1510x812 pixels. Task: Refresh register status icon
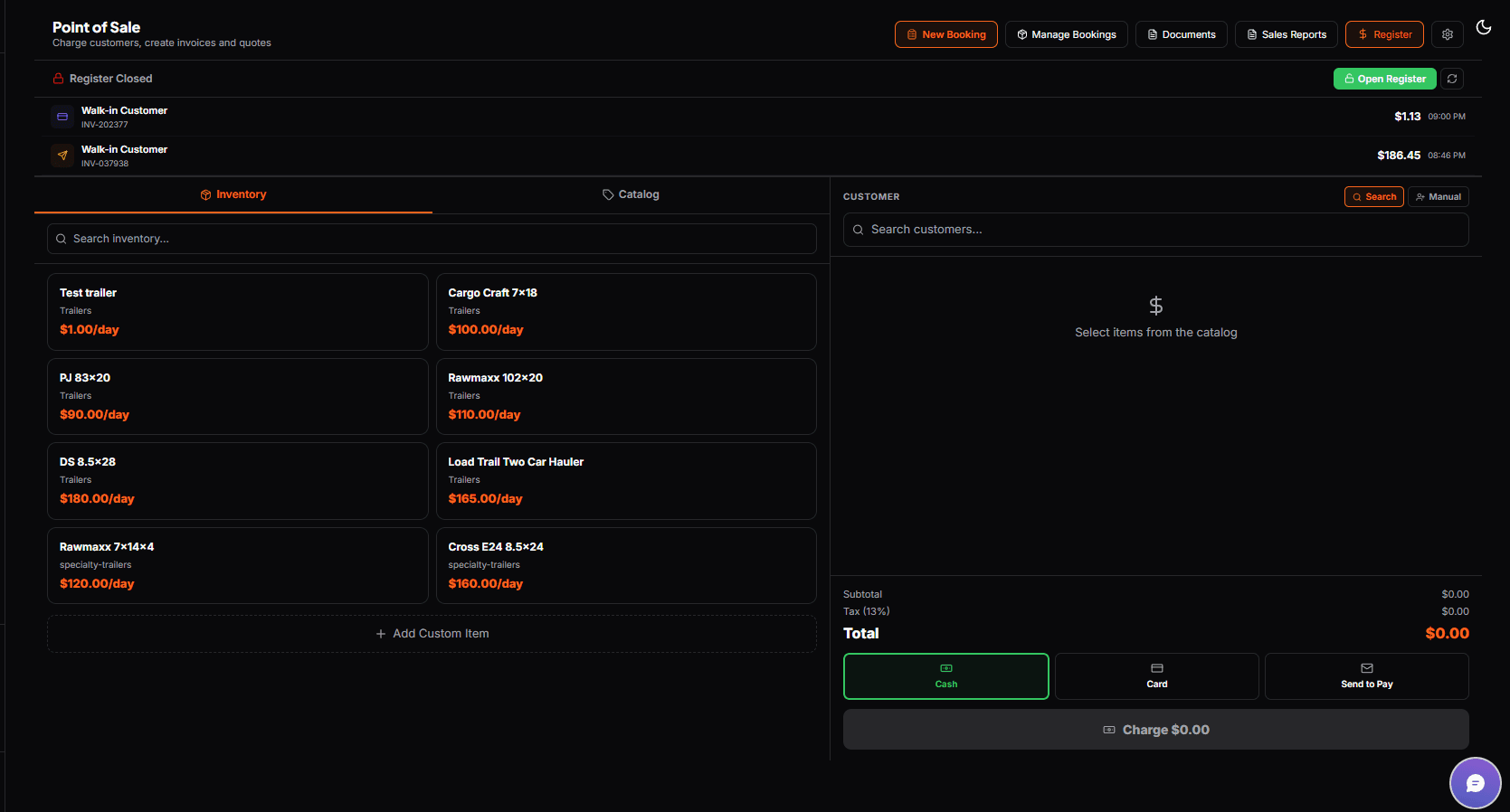(x=1451, y=79)
